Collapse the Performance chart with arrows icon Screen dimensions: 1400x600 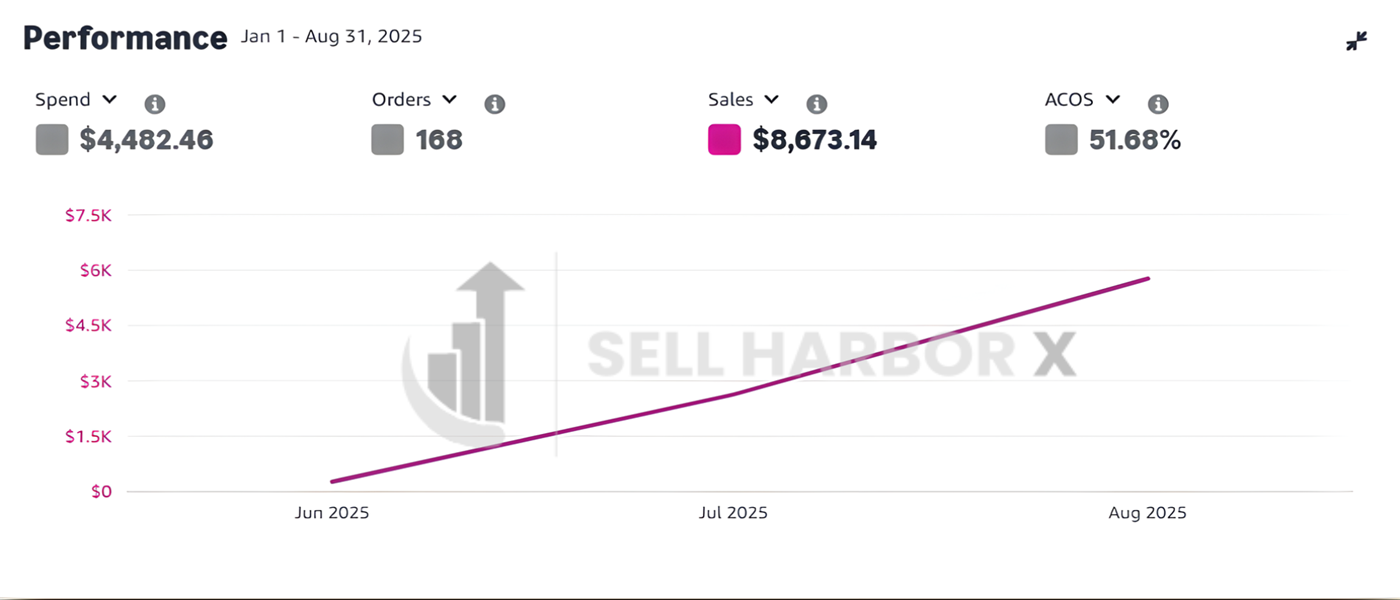[1356, 41]
